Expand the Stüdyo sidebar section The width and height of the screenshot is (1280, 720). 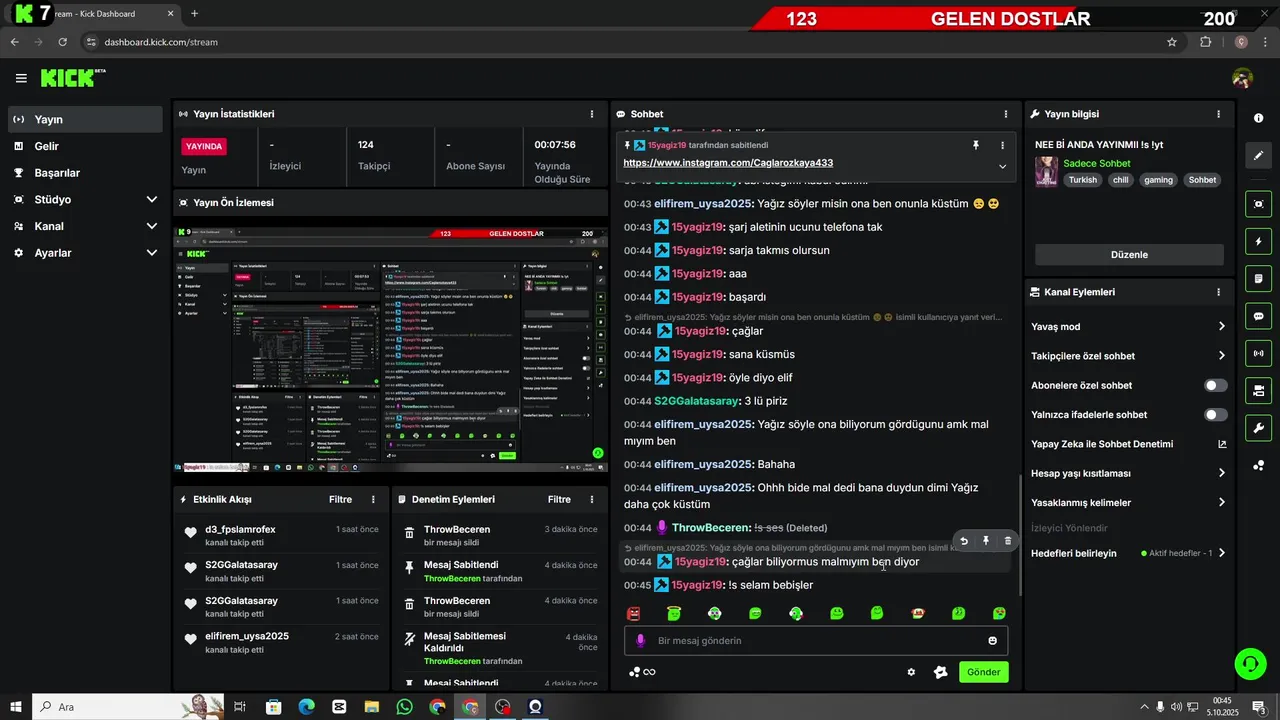(x=85, y=199)
